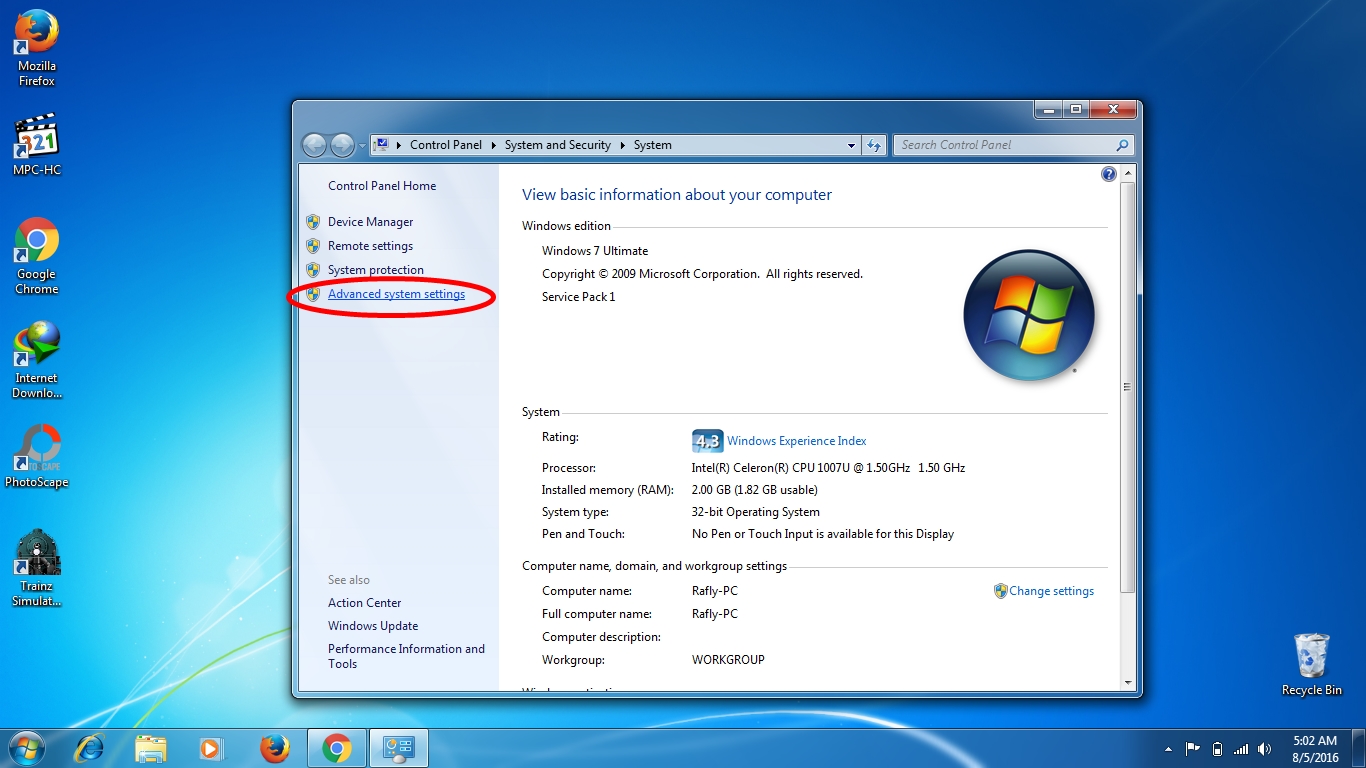Open Performance Information and Tools link
Viewport: 1366px width, 768px height.
(x=406, y=656)
